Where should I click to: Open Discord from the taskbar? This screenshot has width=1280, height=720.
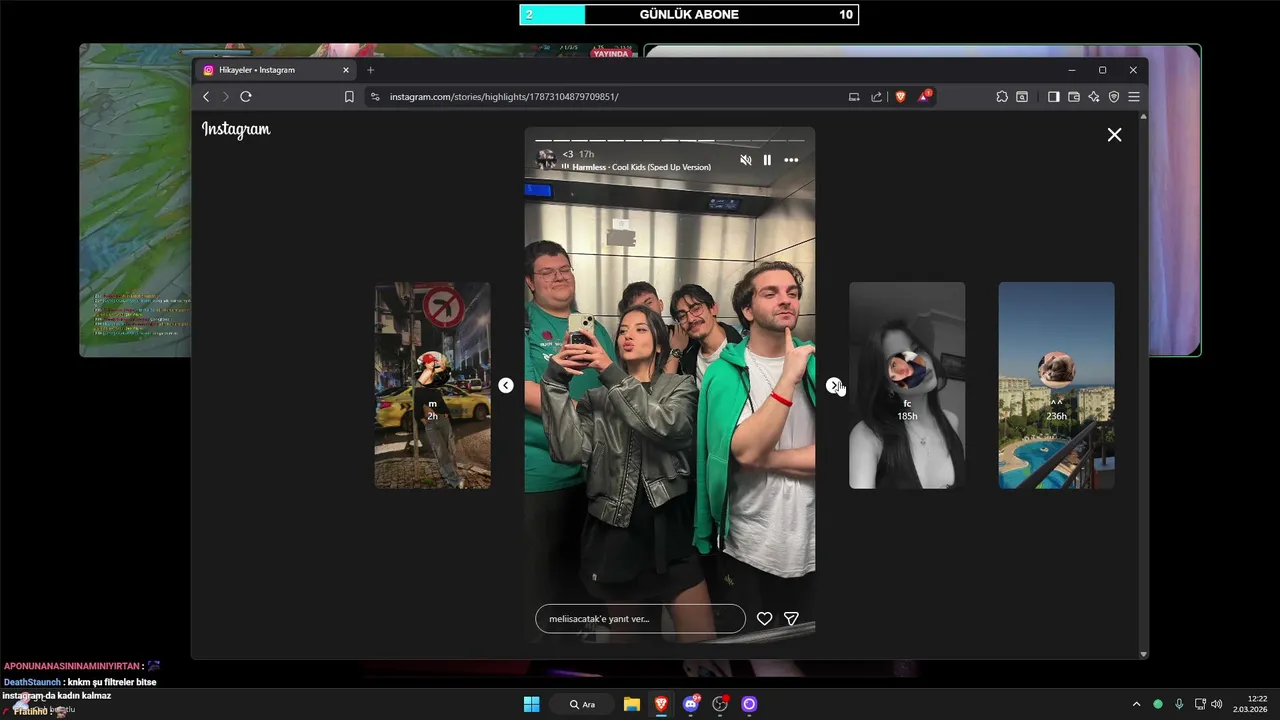(691, 704)
